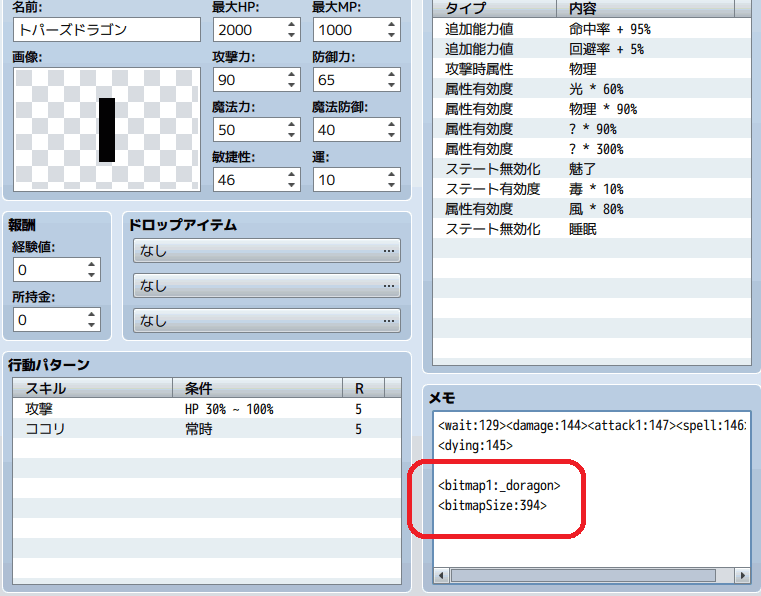
Task: Click the enemy 画像 preview box
Action: tap(107, 129)
